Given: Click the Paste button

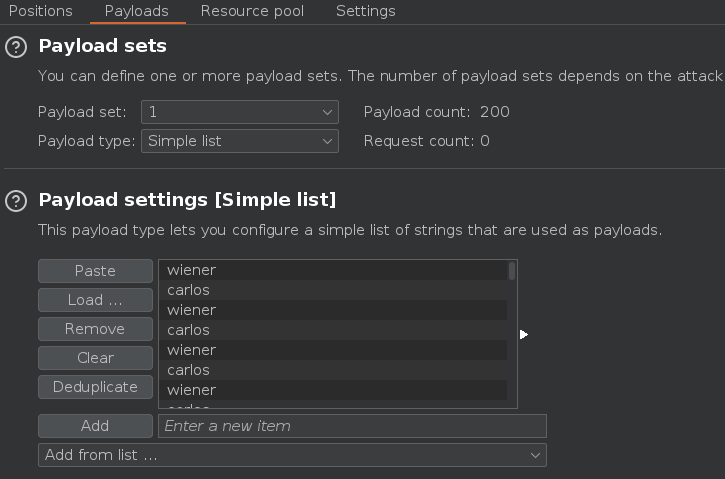Looking at the screenshot, I should pos(95,271).
